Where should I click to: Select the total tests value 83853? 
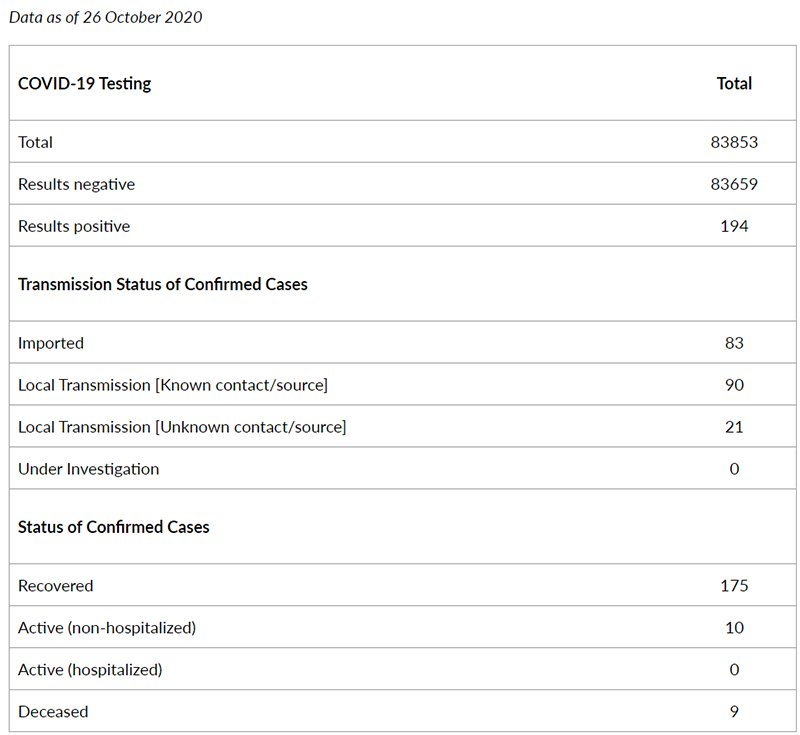click(x=734, y=142)
